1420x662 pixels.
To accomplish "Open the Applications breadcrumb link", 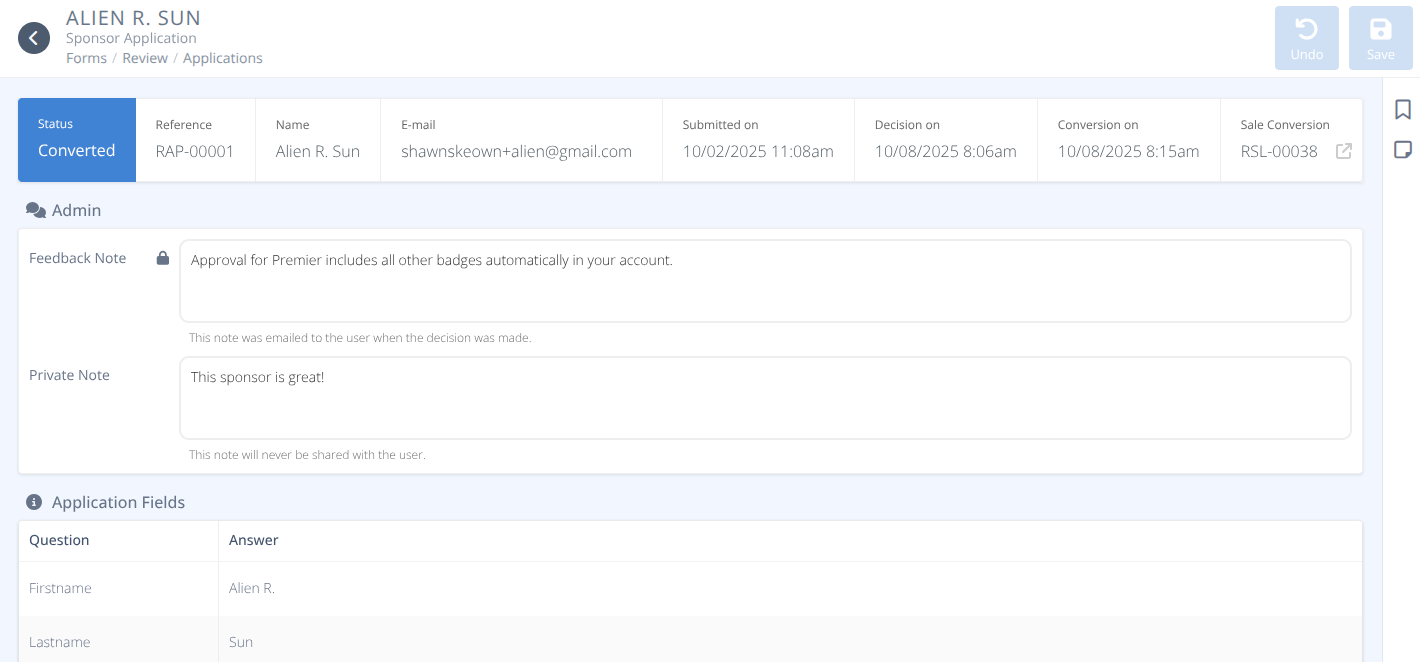I will tap(222, 58).
